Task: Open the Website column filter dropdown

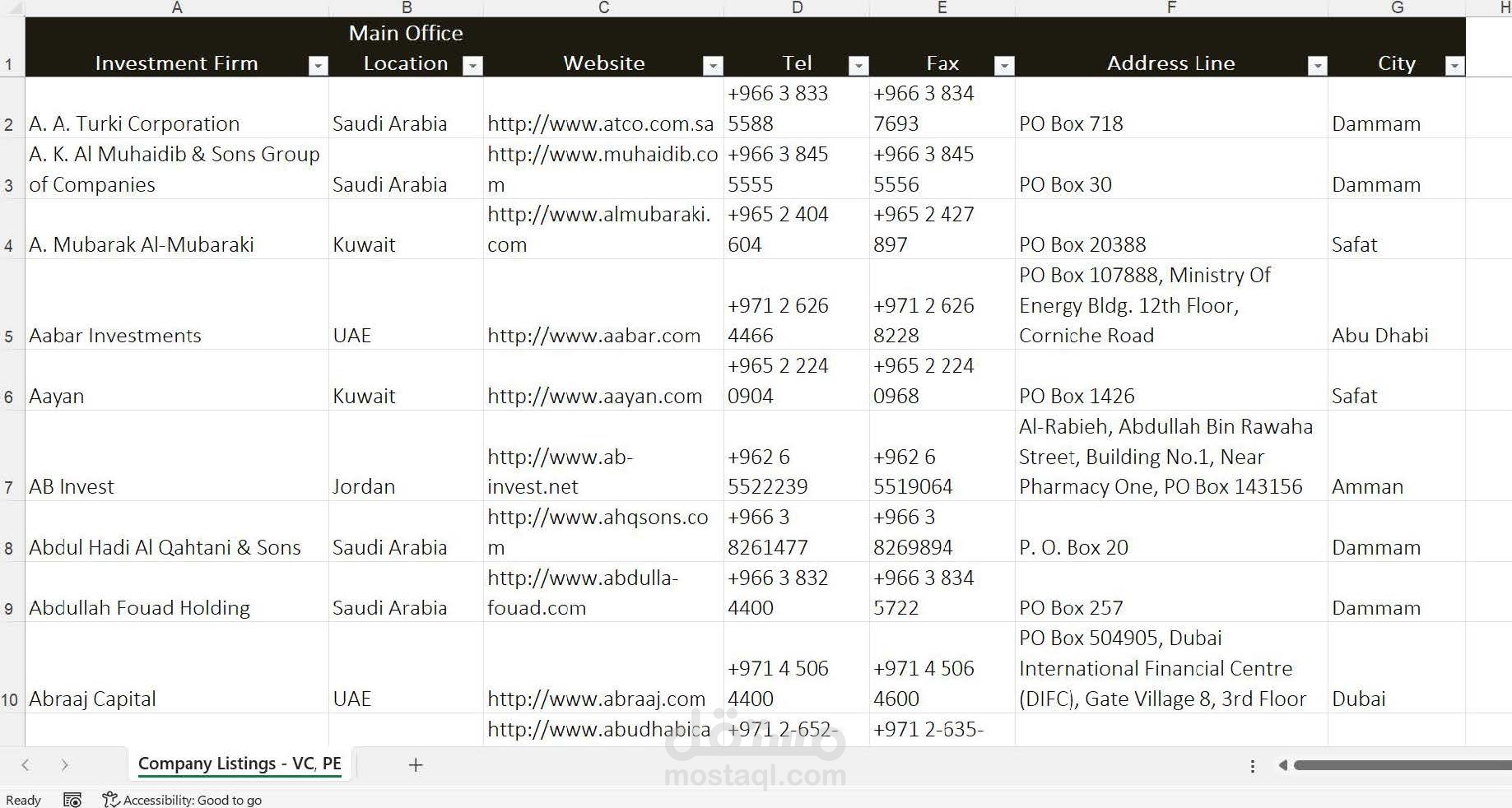Action: coord(713,66)
